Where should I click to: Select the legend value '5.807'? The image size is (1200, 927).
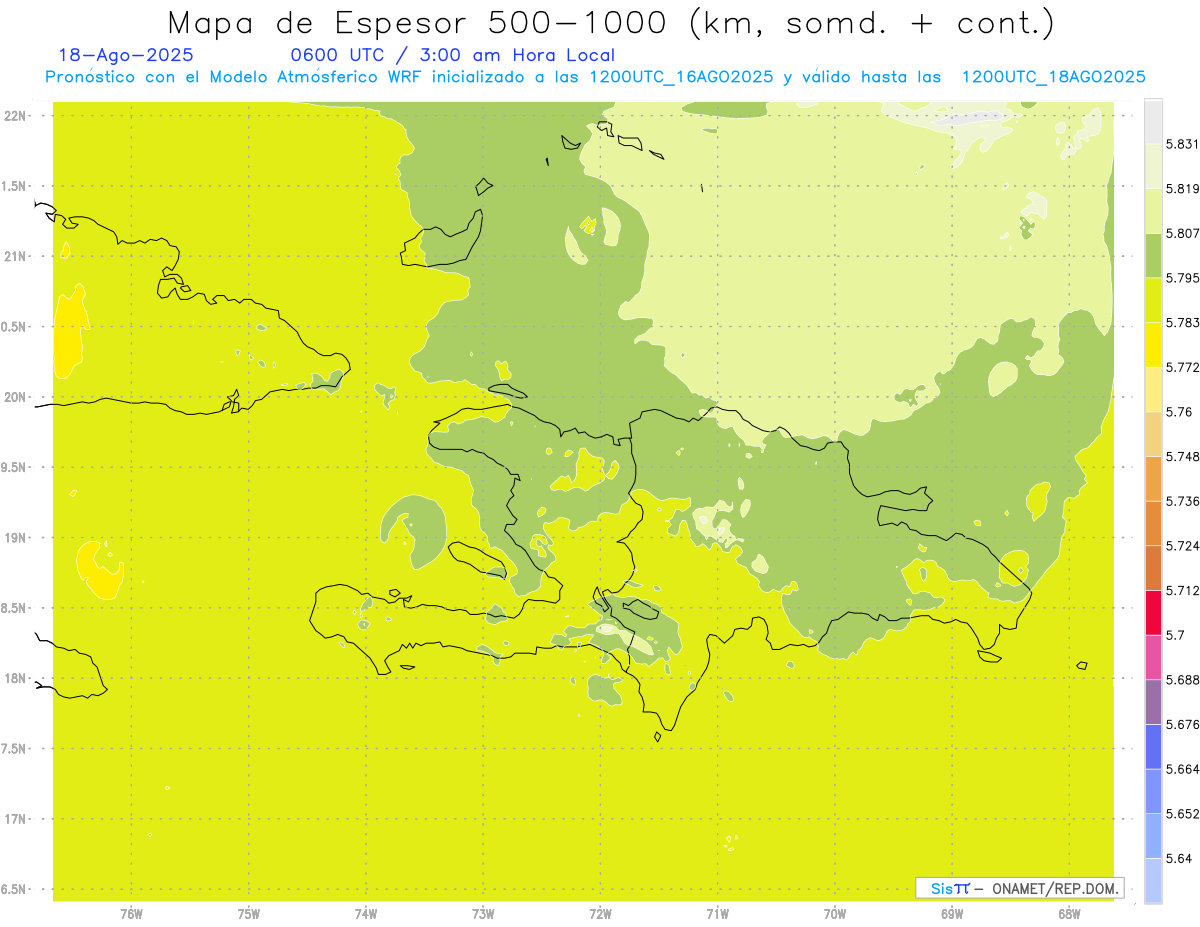pyautogui.click(x=1182, y=234)
